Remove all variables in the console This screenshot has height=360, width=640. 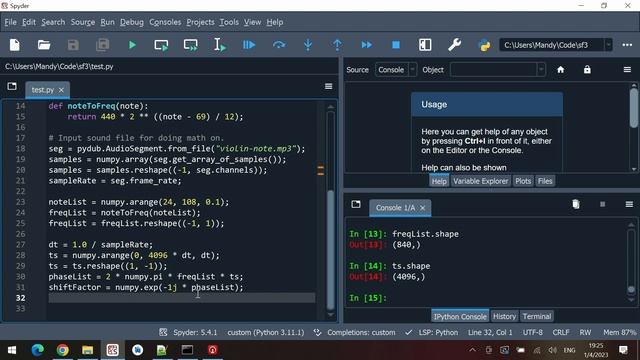point(576,204)
